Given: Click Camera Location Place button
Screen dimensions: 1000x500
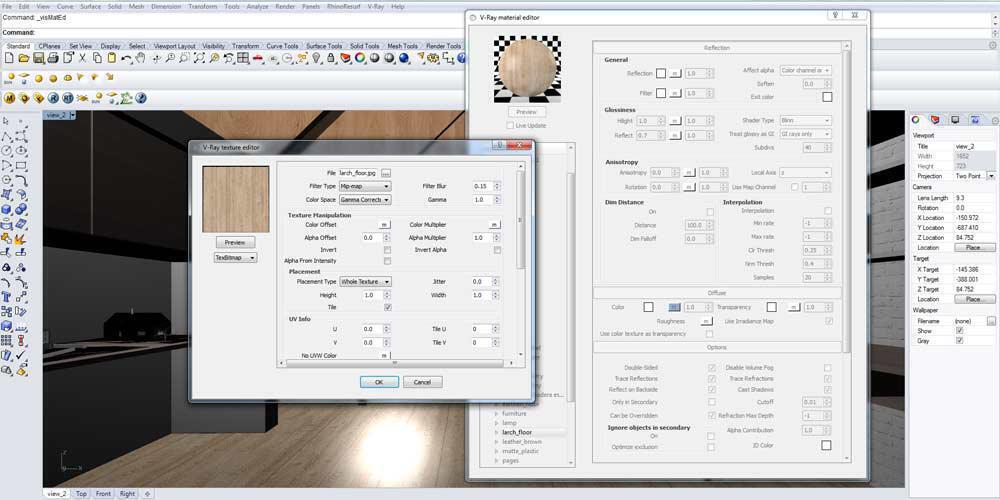Looking at the screenshot, I should [973, 247].
